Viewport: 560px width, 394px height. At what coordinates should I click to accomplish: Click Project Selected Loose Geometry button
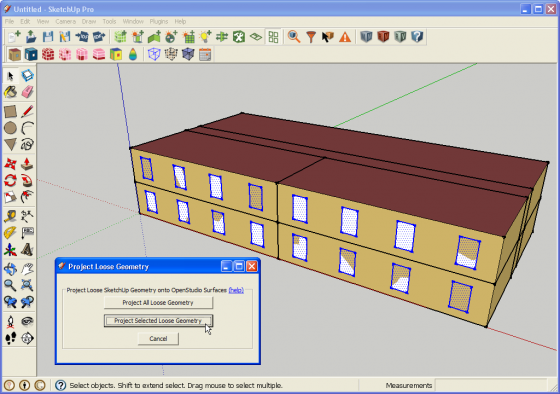pyautogui.click(x=158, y=320)
